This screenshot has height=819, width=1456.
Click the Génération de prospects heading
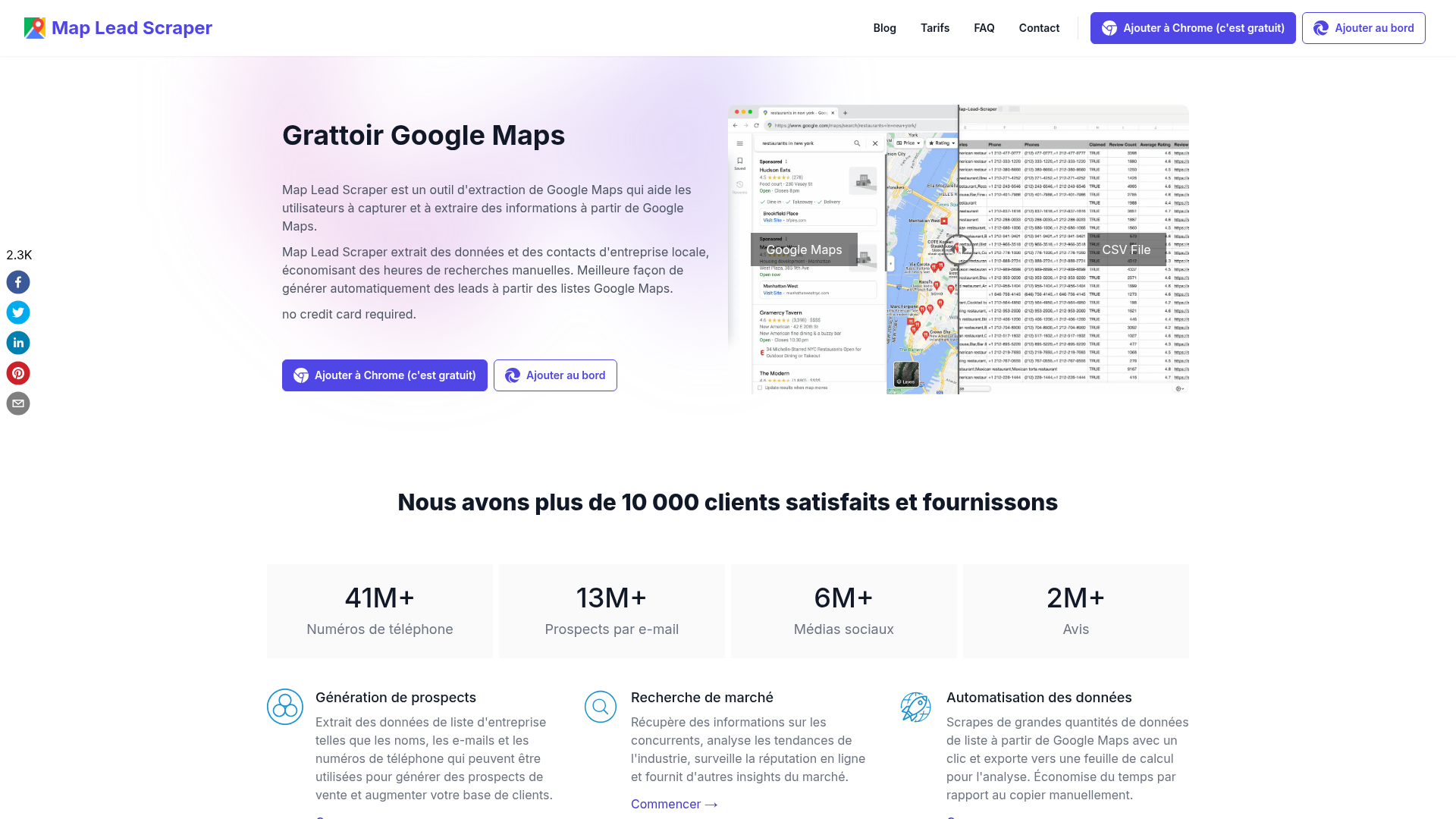[x=396, y=698]
